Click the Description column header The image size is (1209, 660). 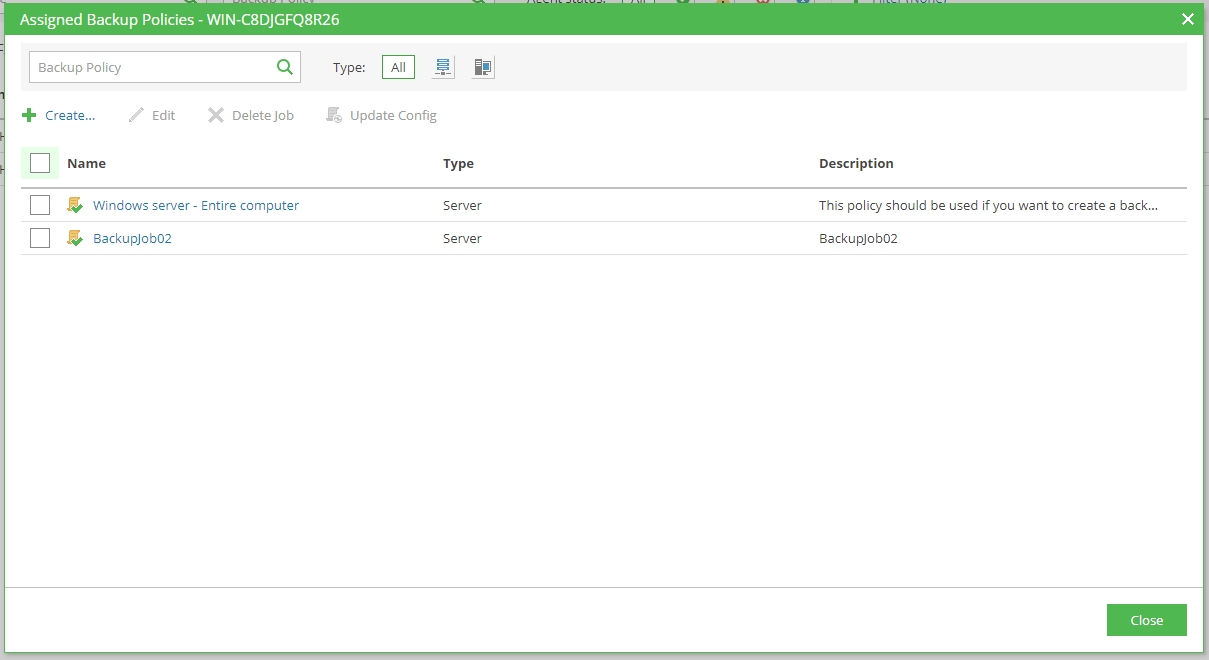pos(856,163)
